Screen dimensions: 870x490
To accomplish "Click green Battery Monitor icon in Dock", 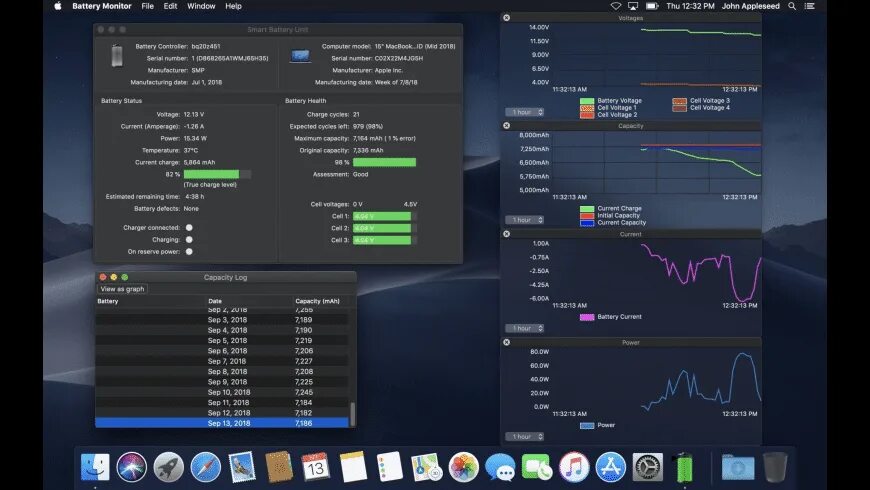I will 684,467.
